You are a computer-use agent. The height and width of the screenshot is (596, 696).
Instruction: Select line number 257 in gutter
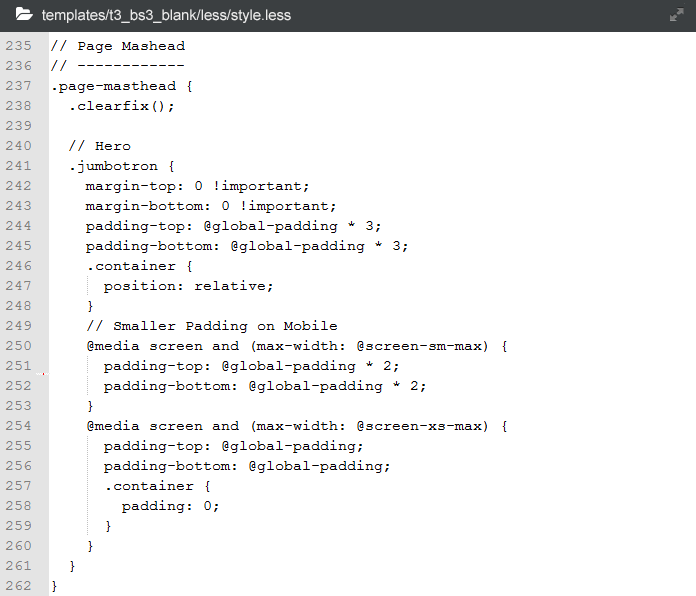click(x=18, y=486)
